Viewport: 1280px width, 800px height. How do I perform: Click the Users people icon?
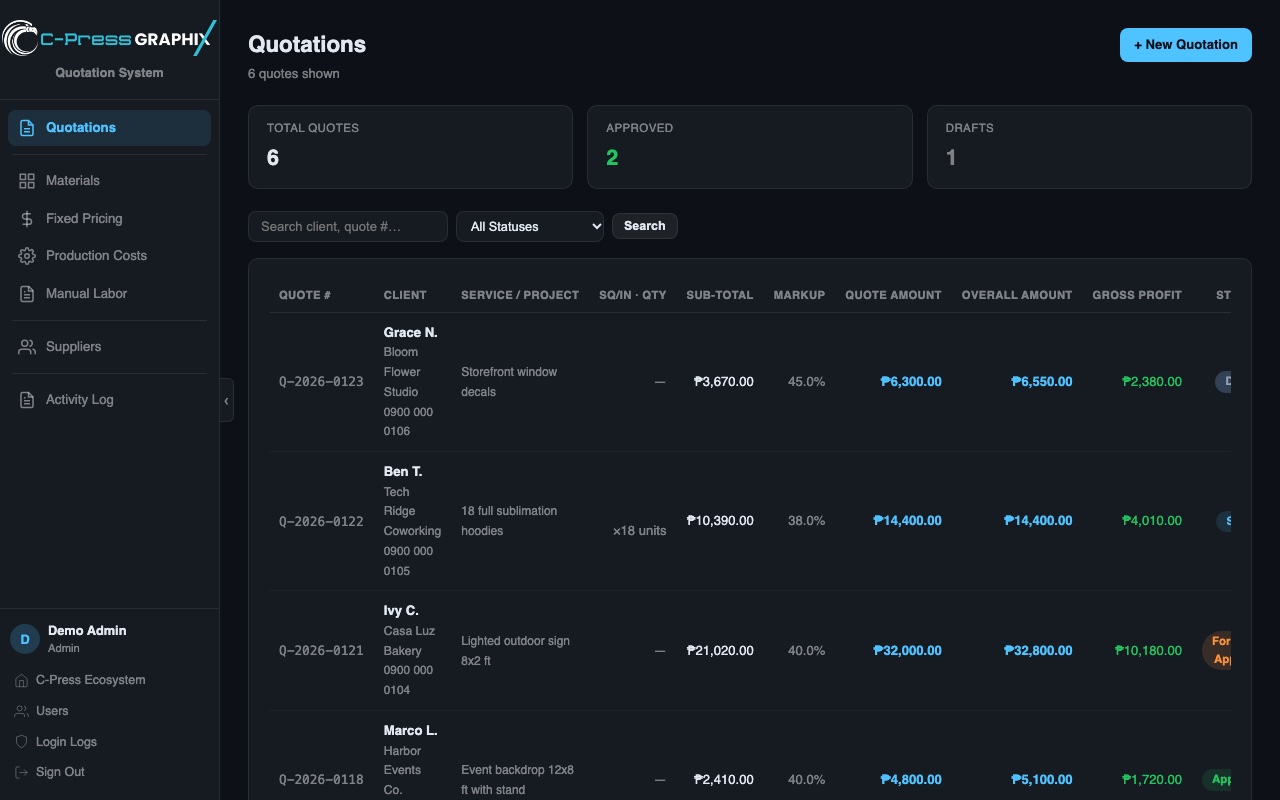point(22,711)
